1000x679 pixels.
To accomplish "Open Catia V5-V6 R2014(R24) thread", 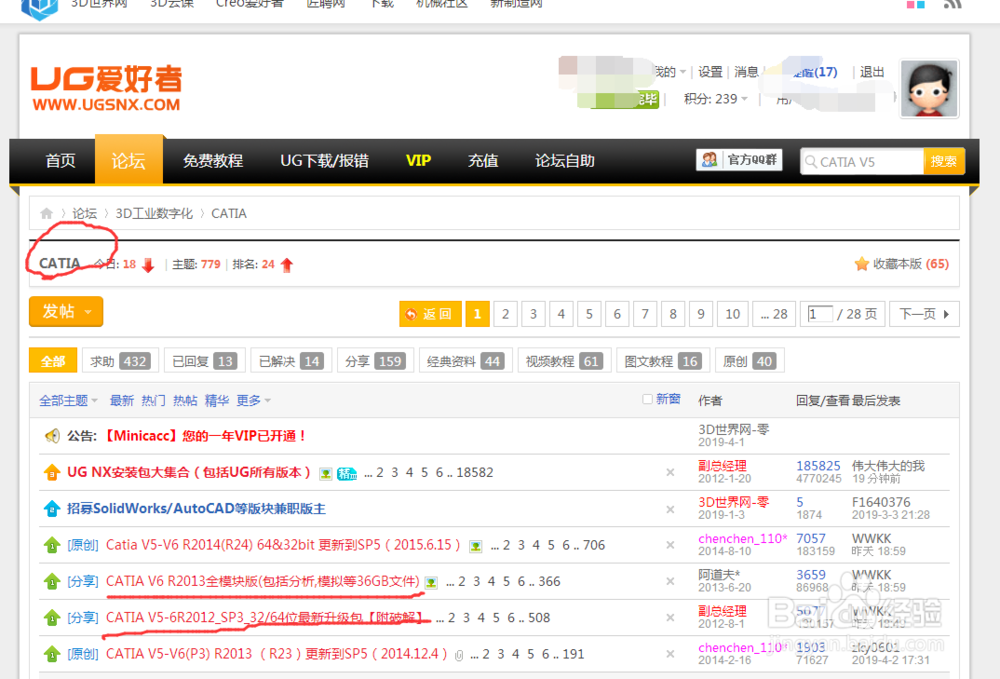I will [283, 545].
